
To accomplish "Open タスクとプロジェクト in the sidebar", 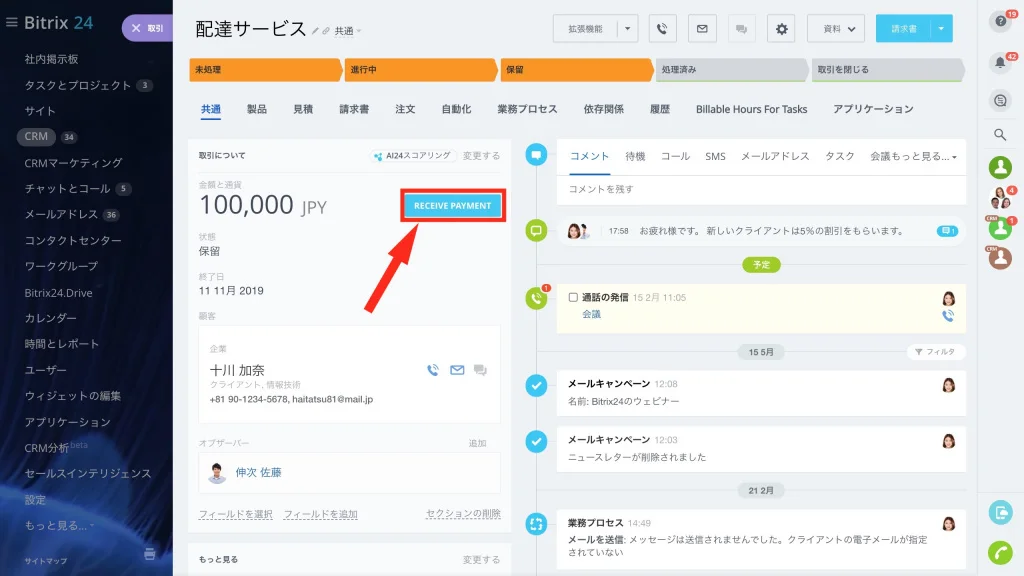I will (x=78, y=85).
